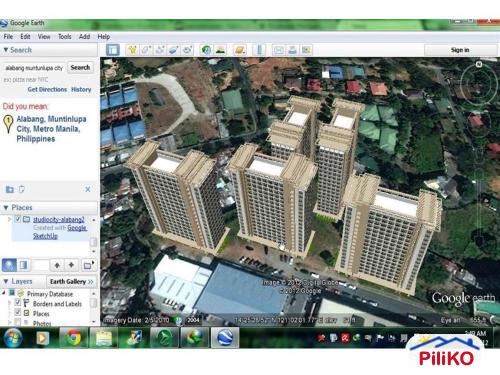Click the Sign in button
The image size is (500, 375).
(460, 50)
